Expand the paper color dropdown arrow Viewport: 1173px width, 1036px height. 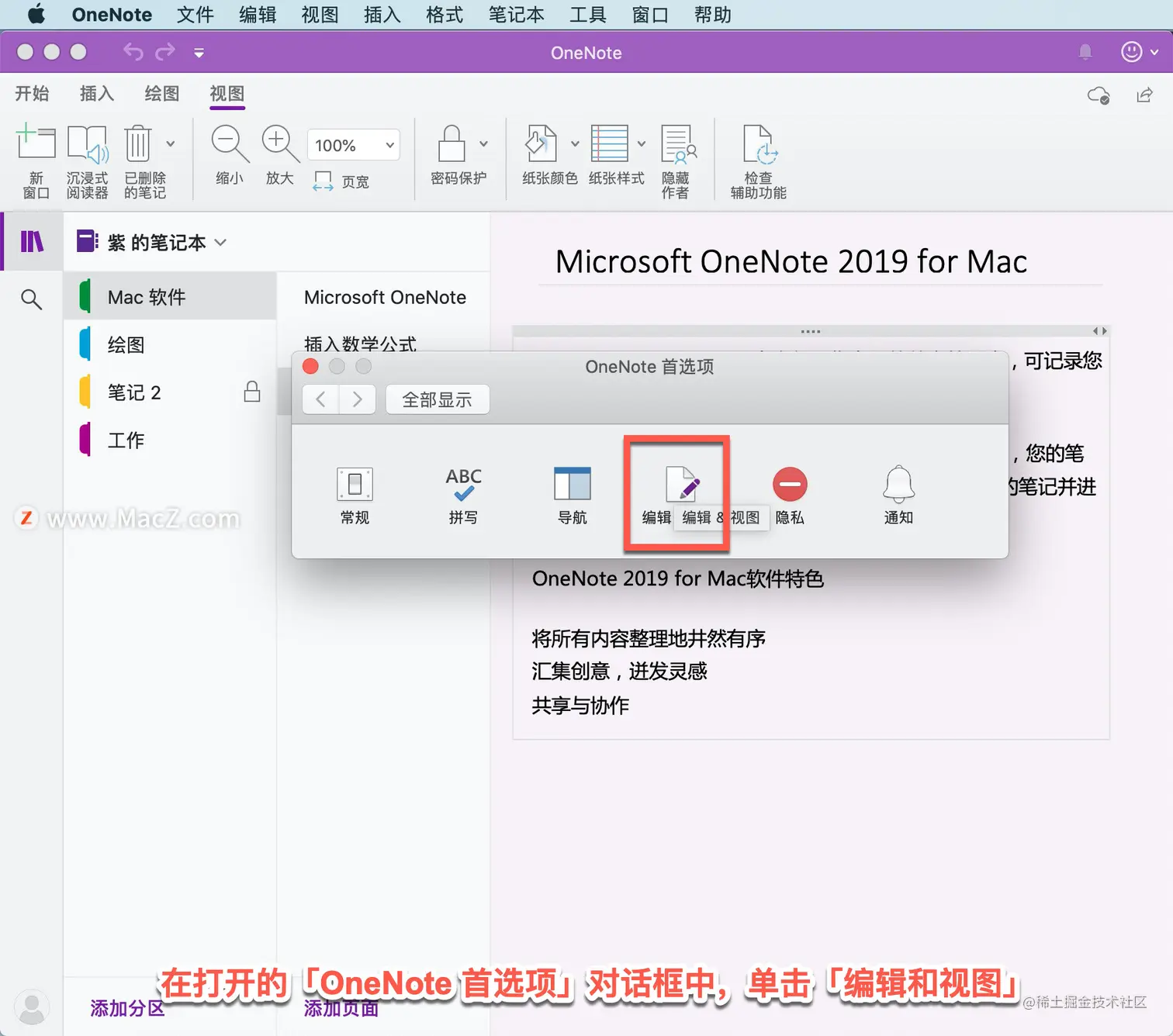[575, 144]
